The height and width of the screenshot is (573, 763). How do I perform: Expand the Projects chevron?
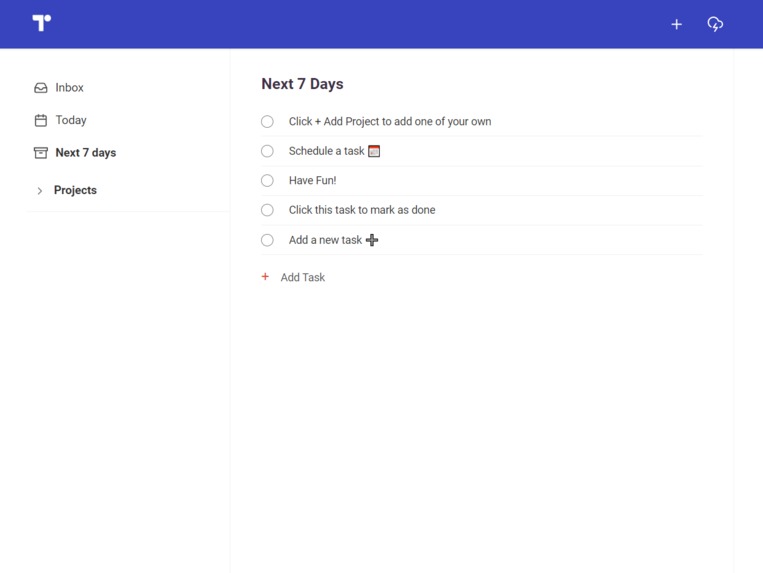tap(40, 191)
